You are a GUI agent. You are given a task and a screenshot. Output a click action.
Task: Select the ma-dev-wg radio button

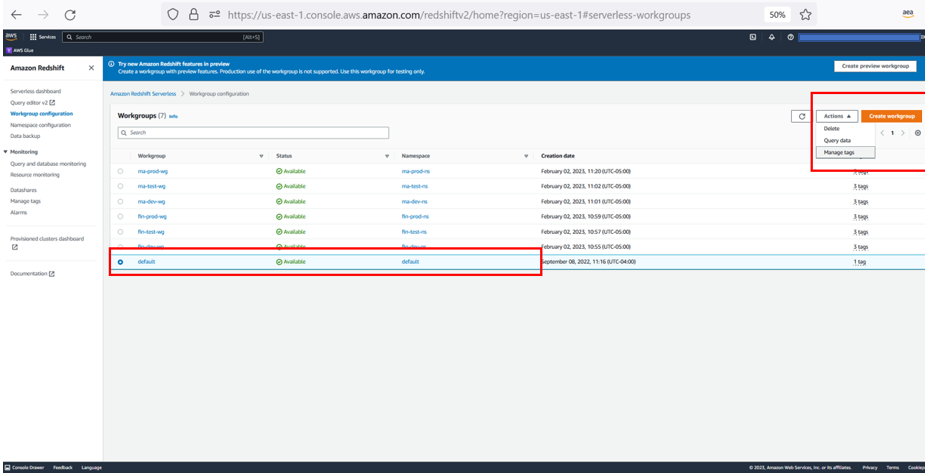tap(121, 201)
